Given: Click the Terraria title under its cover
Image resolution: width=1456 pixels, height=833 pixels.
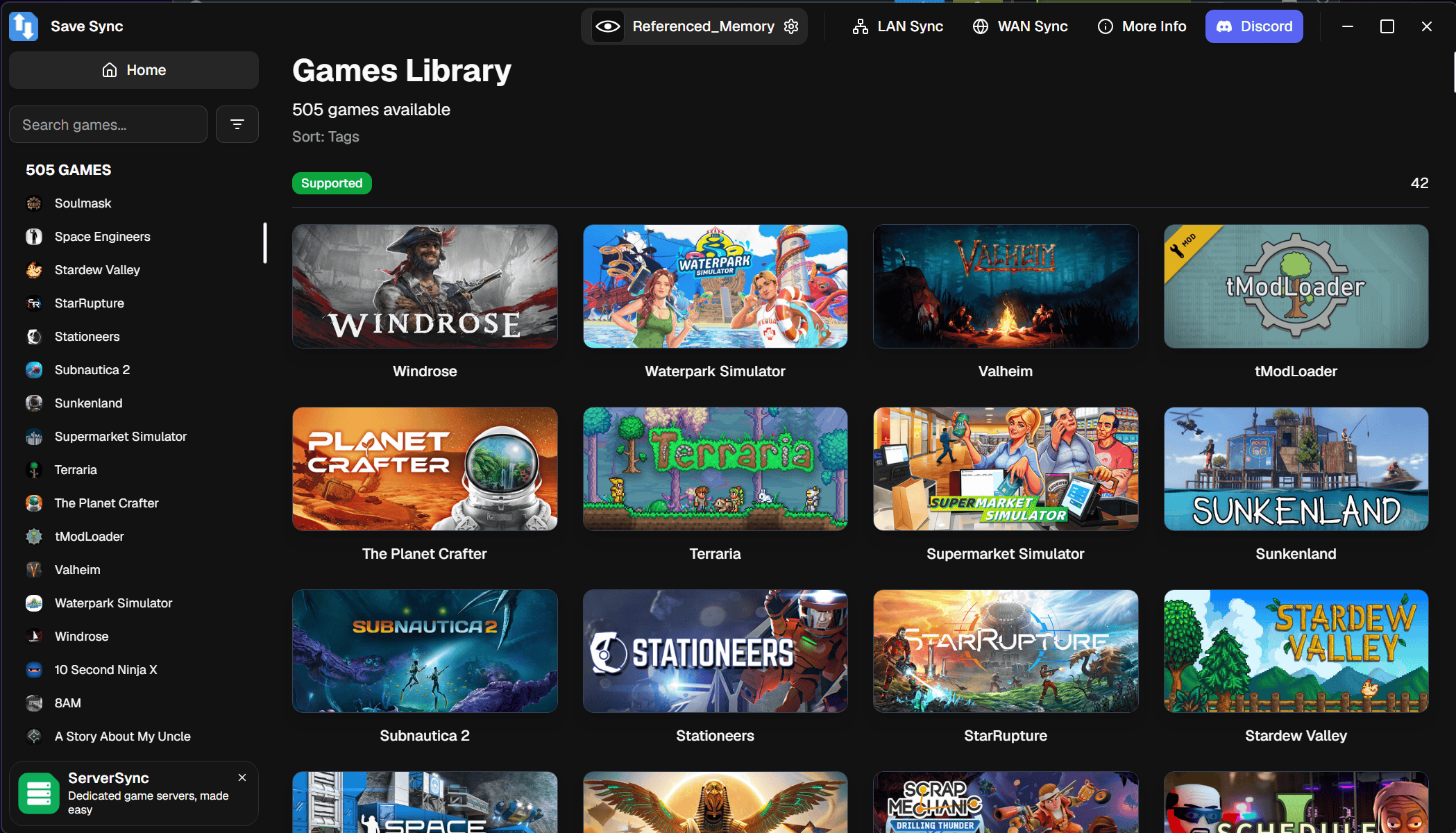Looking at the screenshot, I should [x=716, y=554].
